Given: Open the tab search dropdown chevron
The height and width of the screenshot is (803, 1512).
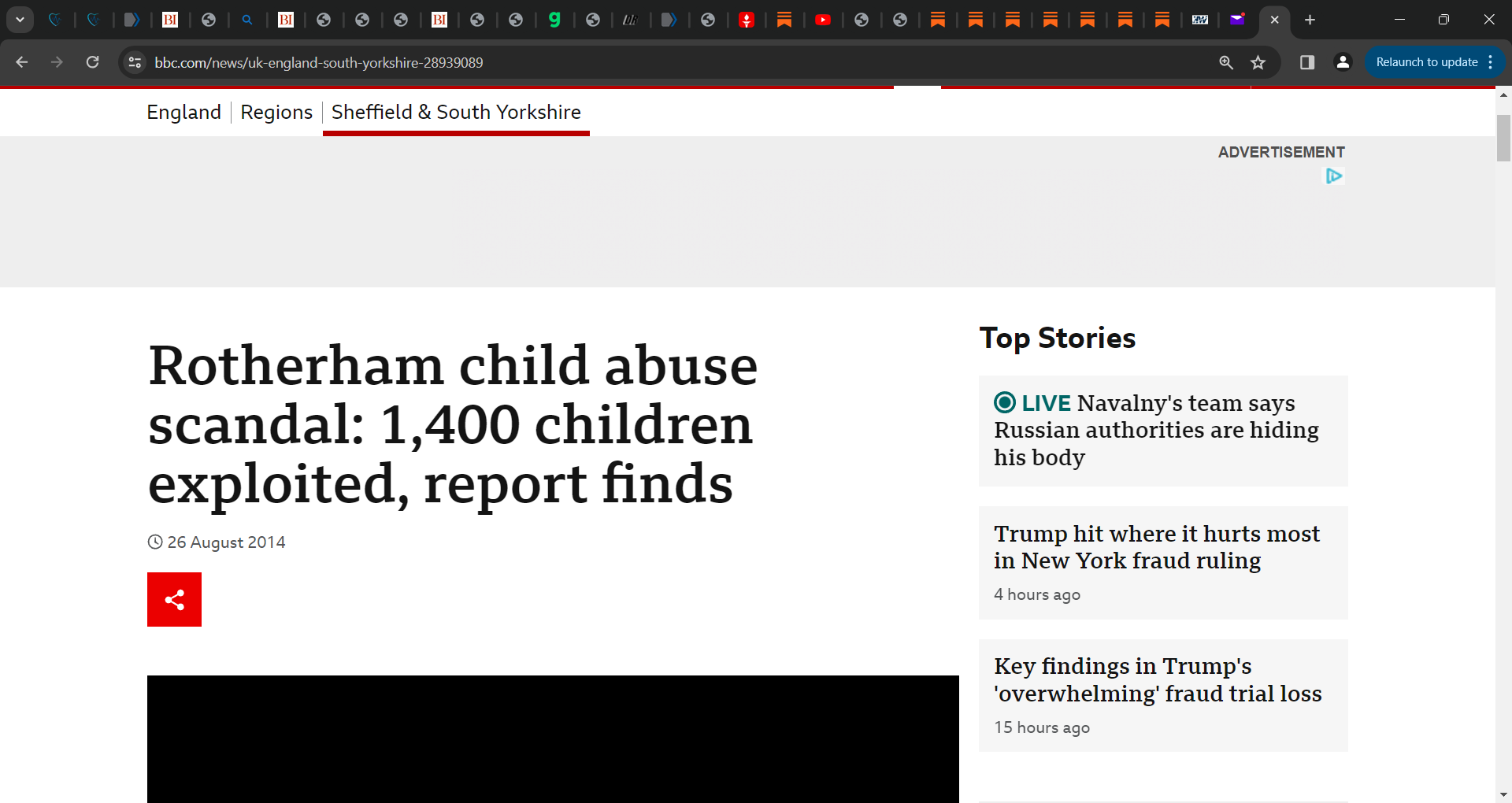Looking at the screenshot, I should (x=20, y=20).
